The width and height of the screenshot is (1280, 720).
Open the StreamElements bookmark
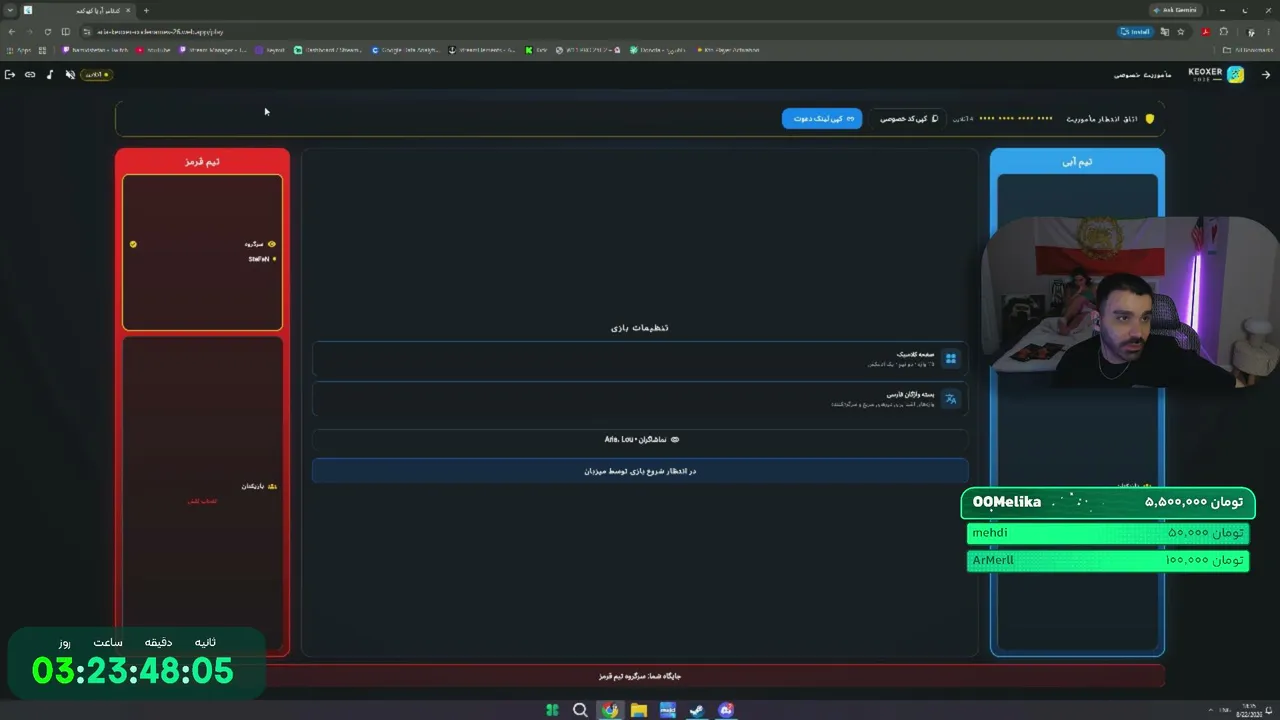click(x=483, y=50)
